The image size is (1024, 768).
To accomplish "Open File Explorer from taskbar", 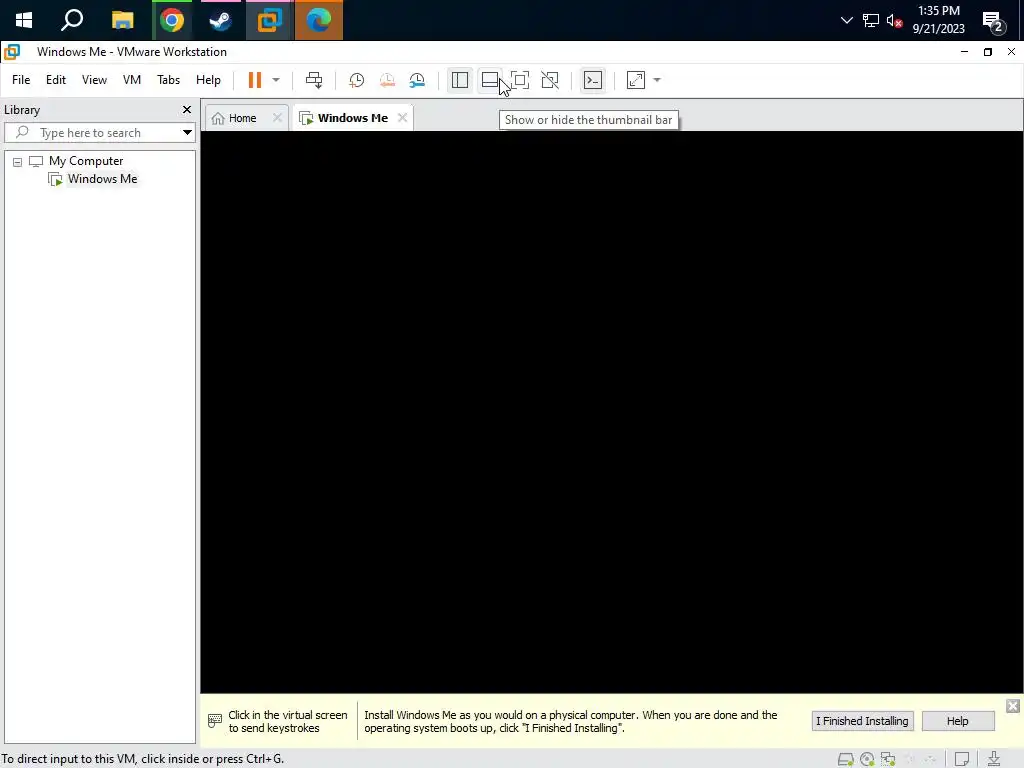I will tap(122, 20).
